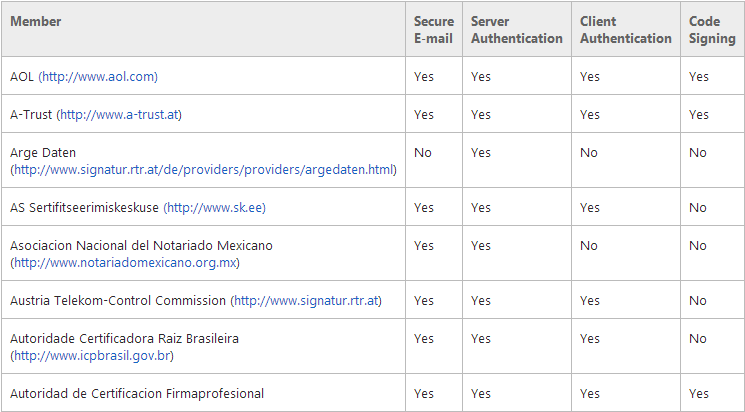The height and width of the screenshot is (412, 745).
Task: Click A-Trust's Server Authentication Yes cell
Action: point(517,114)
